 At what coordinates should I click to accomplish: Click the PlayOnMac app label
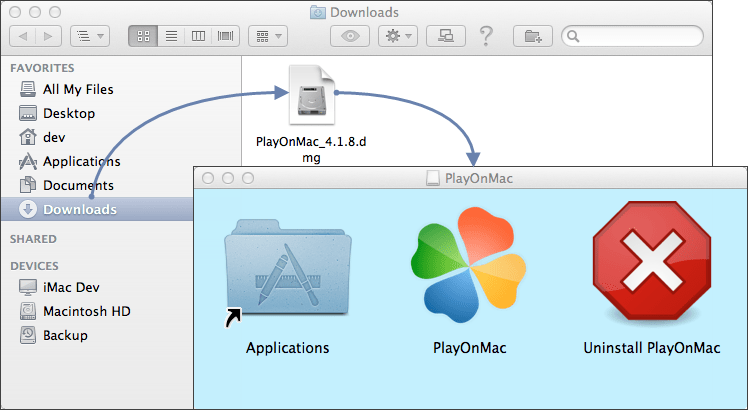[469, 348]
